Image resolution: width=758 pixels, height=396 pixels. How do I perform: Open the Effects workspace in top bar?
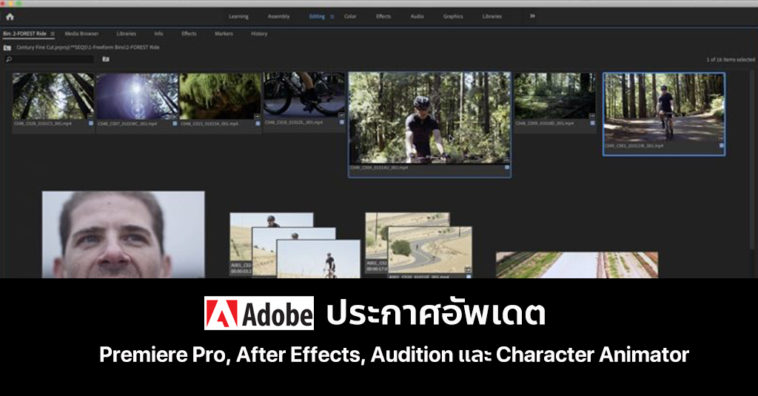point(383,16)
